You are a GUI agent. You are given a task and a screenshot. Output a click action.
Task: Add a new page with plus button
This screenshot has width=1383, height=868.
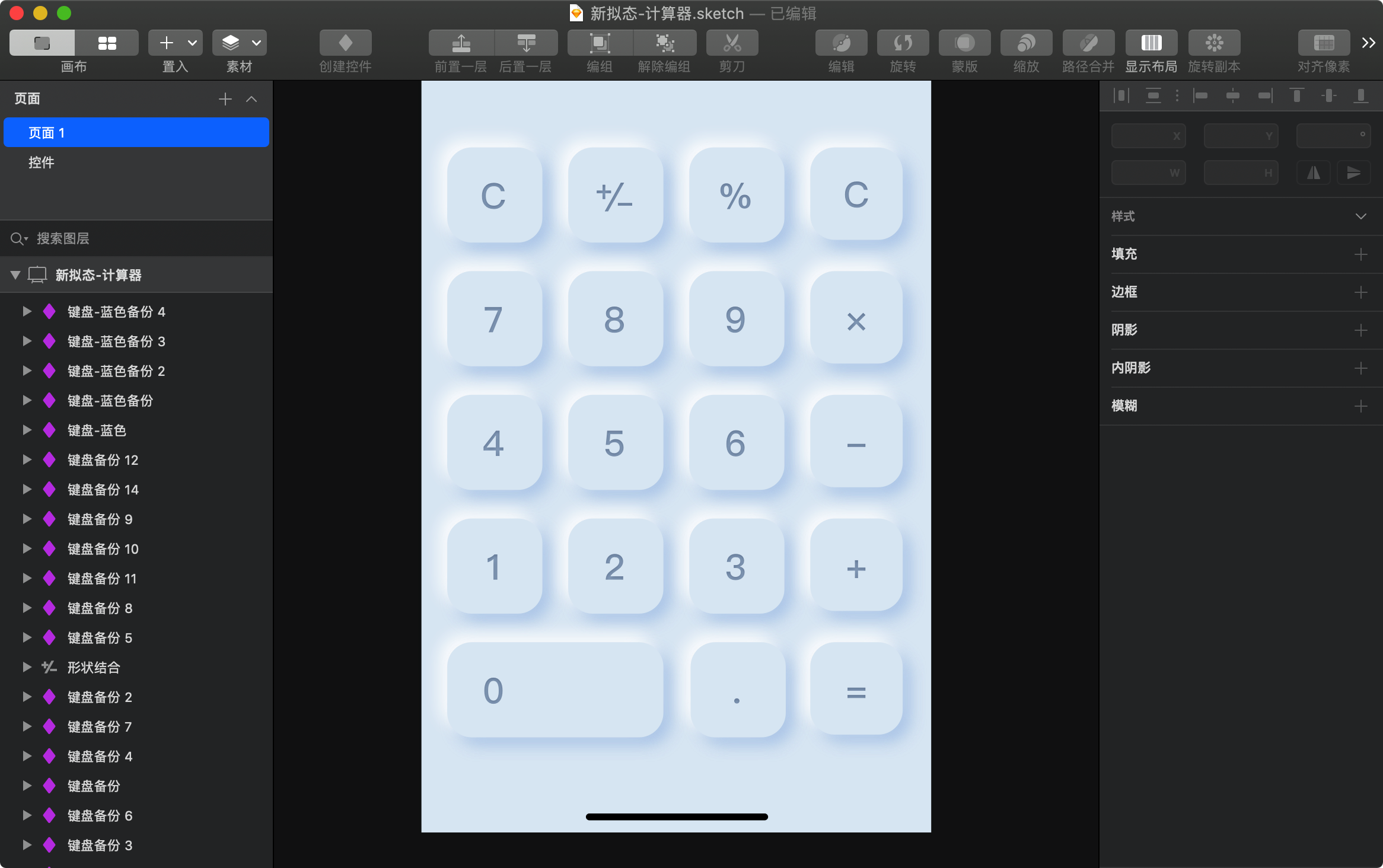[225, 99]
